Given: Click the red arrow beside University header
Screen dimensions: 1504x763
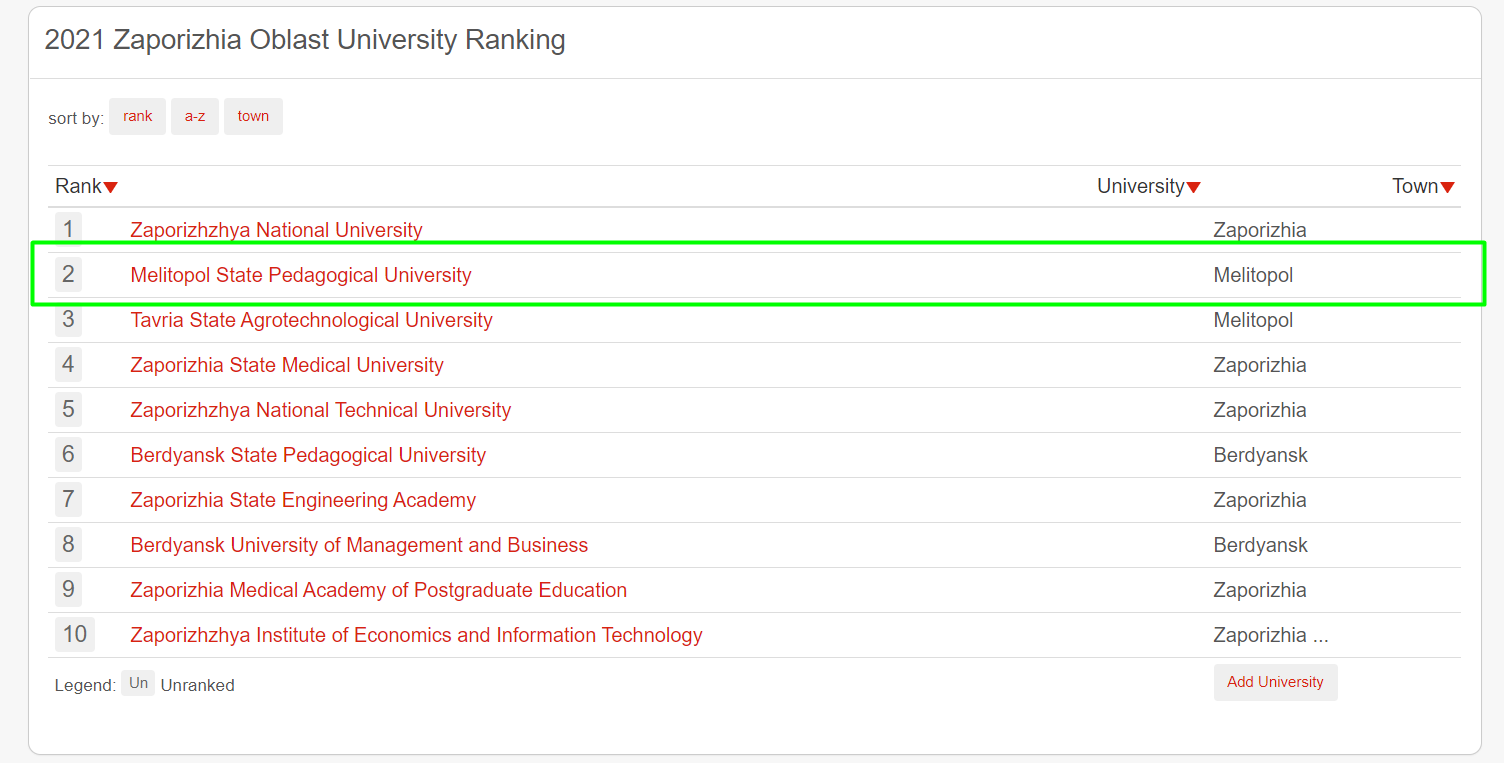Looking at the screenshot, I should [1193, 187].
